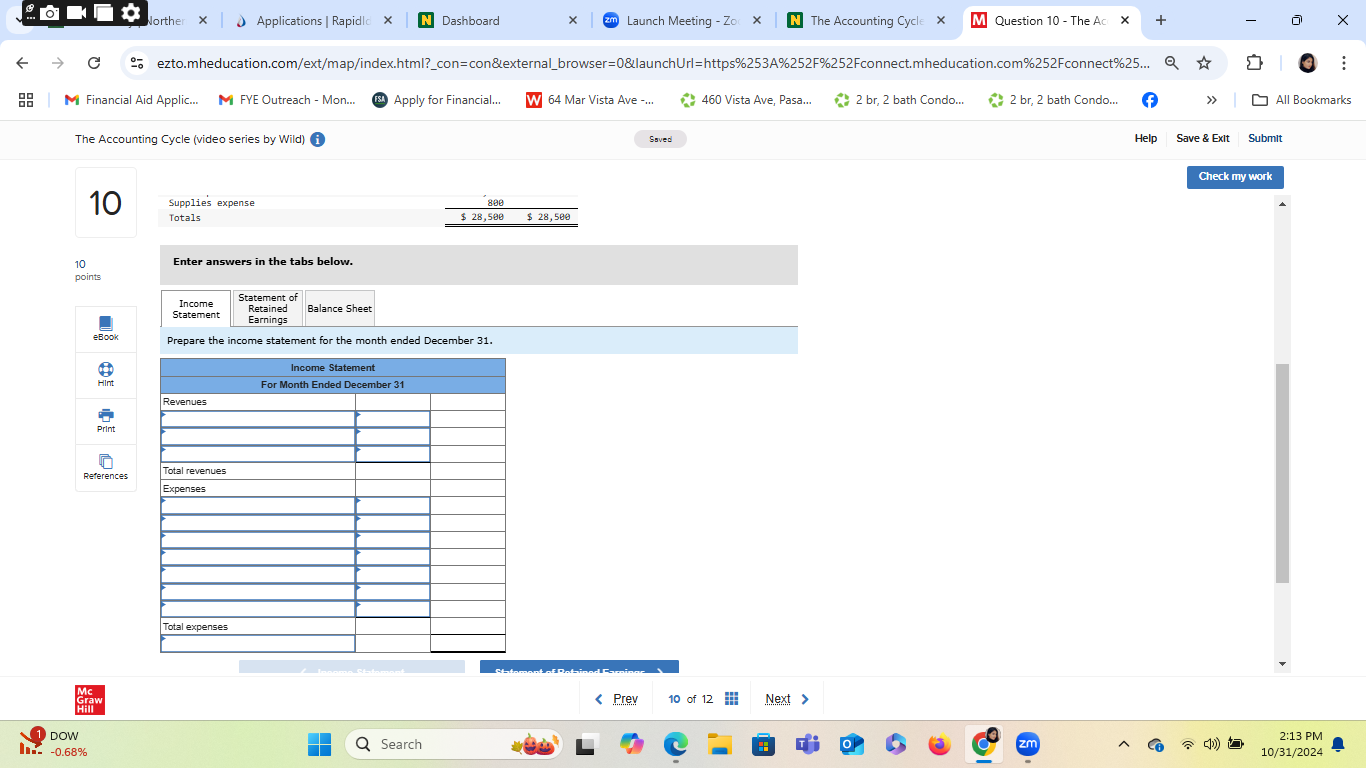Click the zoom magnifier icon in address bar
Viewport: 1366px width, 768px height.
1172,63
